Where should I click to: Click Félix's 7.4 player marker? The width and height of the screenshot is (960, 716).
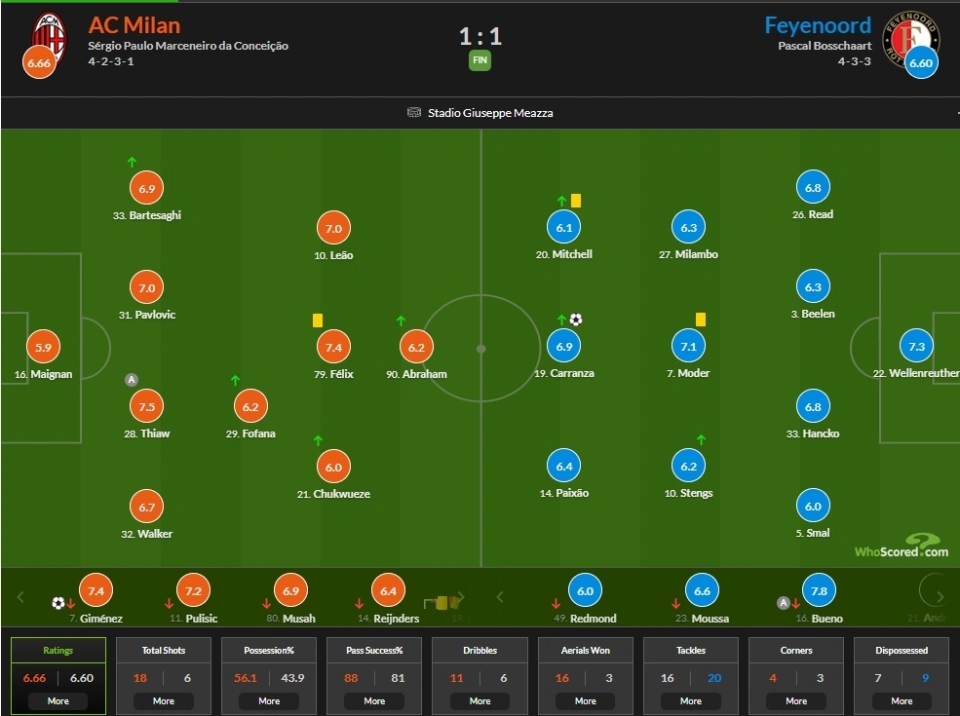click(334, 347)
